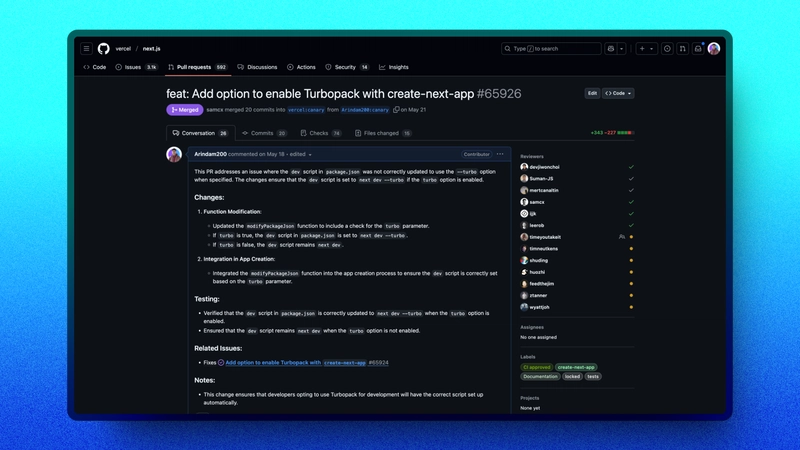Select the 'CI approved' label
800x450 pixels.
[537, 367]
